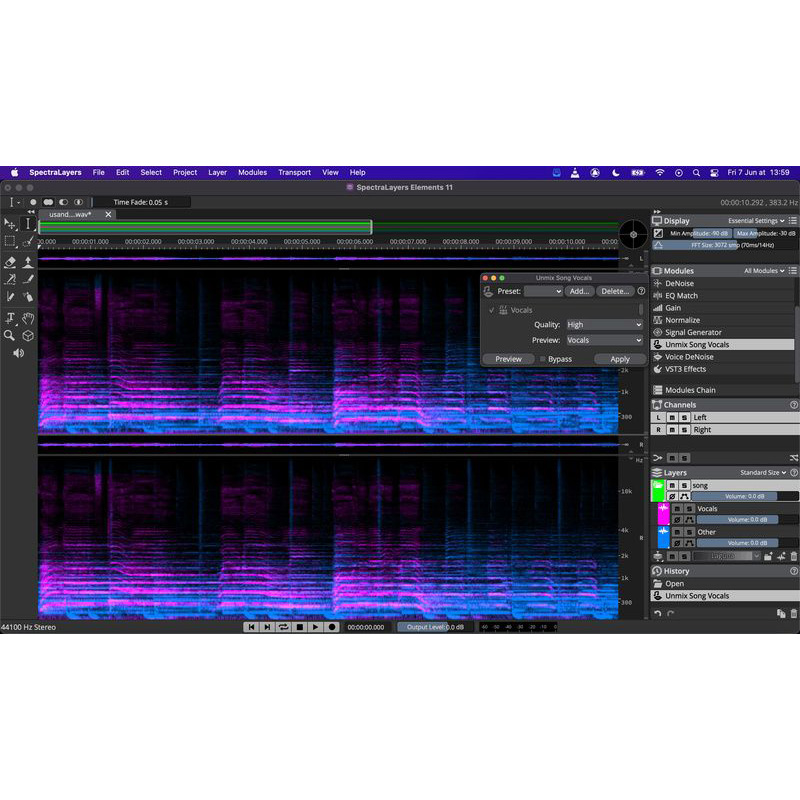Open the Preview dropdown set to Vocals

coord(604,340)
